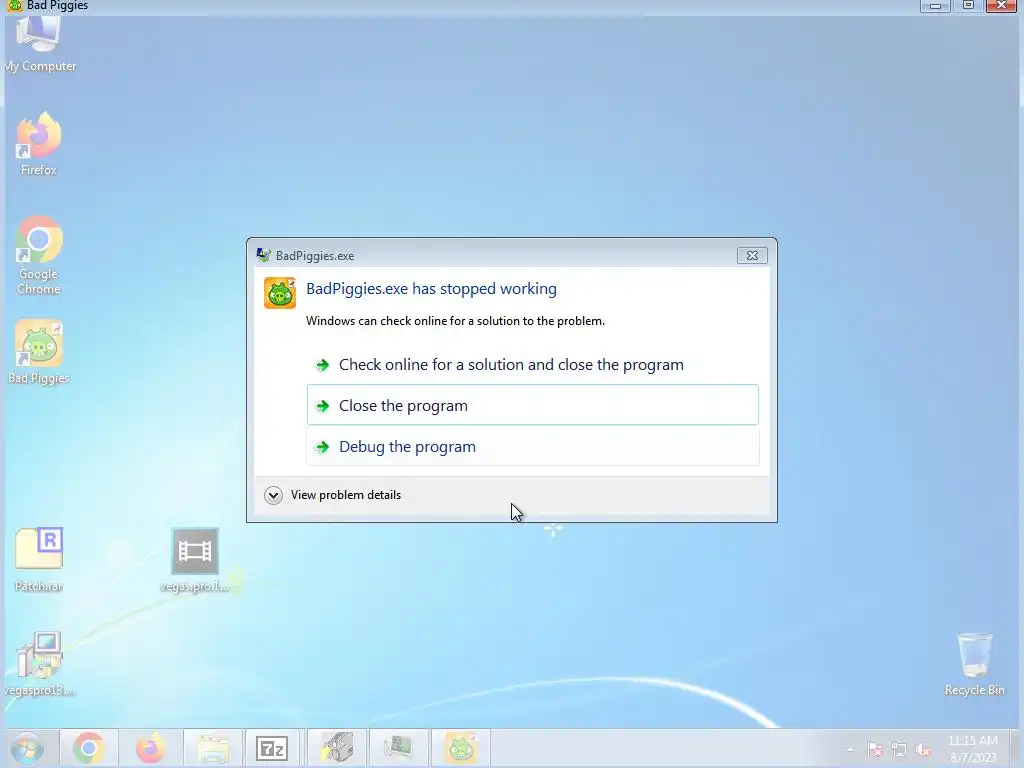Click the Bad Piggies icon in the error dialog

coord(280,293)
